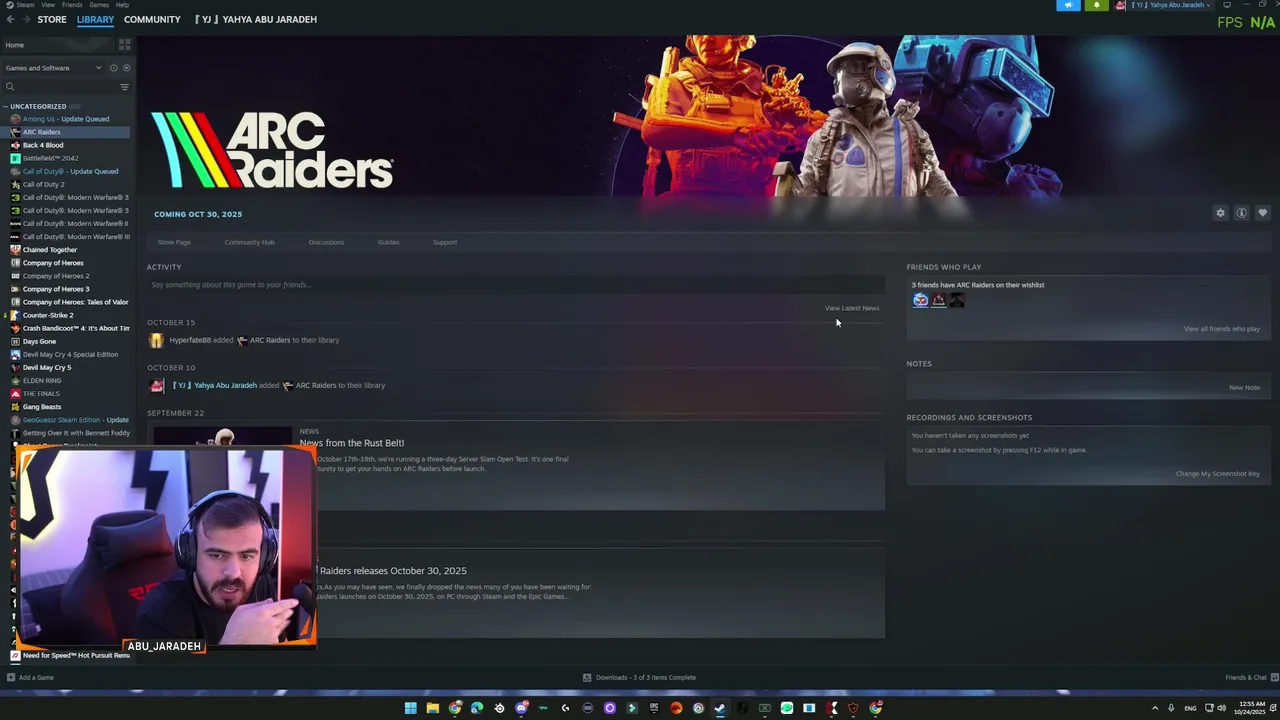The width and height of the screenshot is (1280, 720).
Task: Open the YAHYA ABU JARADEH profile tab
Action: point(256,19)
